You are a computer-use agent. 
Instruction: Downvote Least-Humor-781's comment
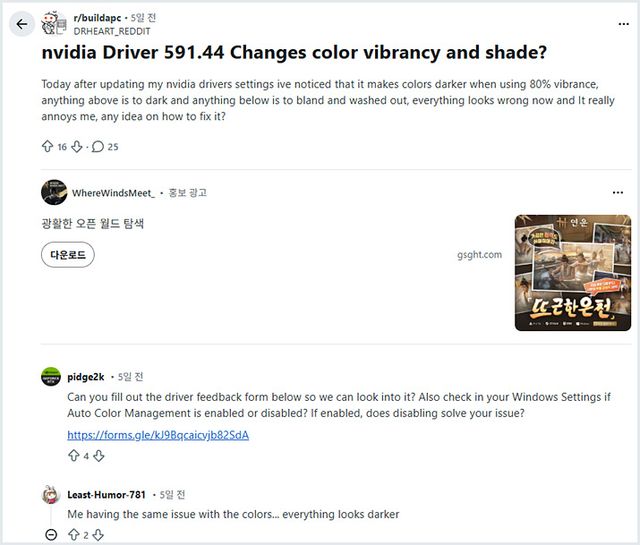pyautogui.click(x=98, y=534)
